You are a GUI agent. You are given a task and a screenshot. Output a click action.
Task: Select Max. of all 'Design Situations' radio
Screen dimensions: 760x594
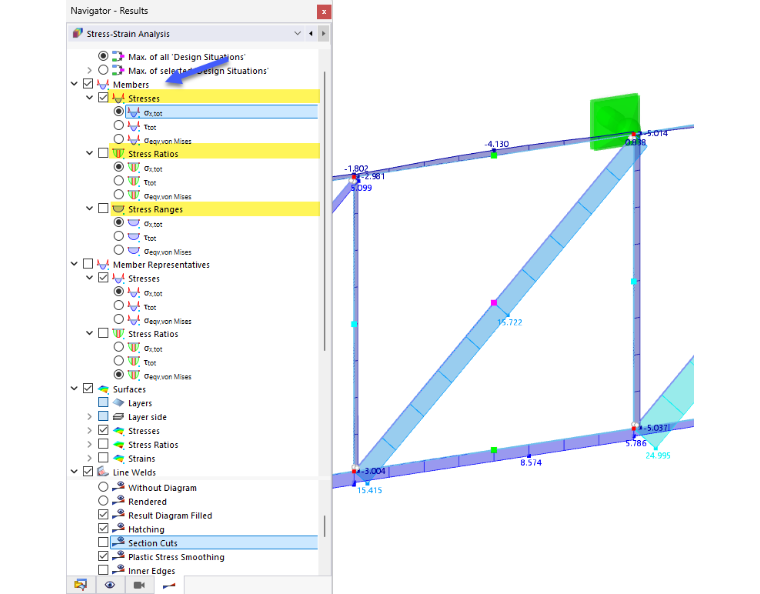click(103, 56)
